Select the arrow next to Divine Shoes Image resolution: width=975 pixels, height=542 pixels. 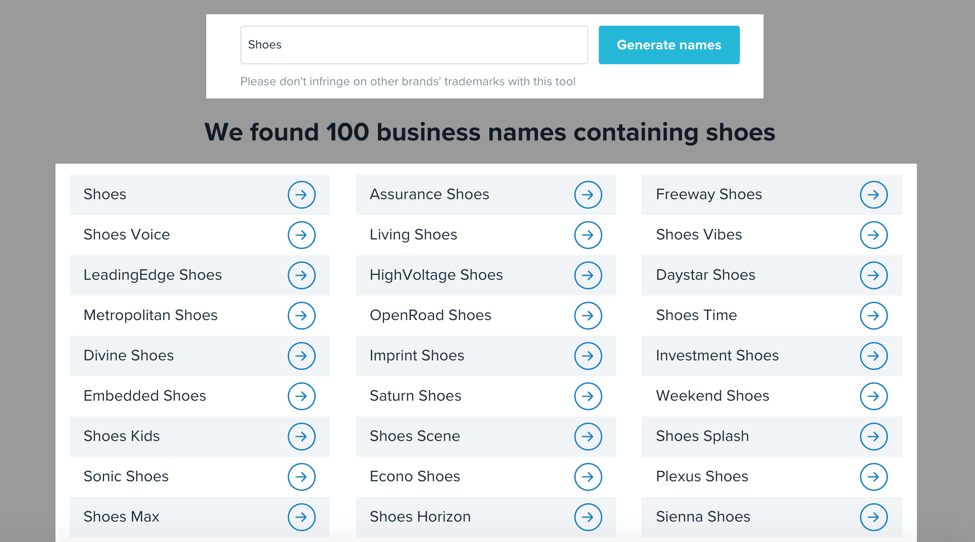point(302,356)
